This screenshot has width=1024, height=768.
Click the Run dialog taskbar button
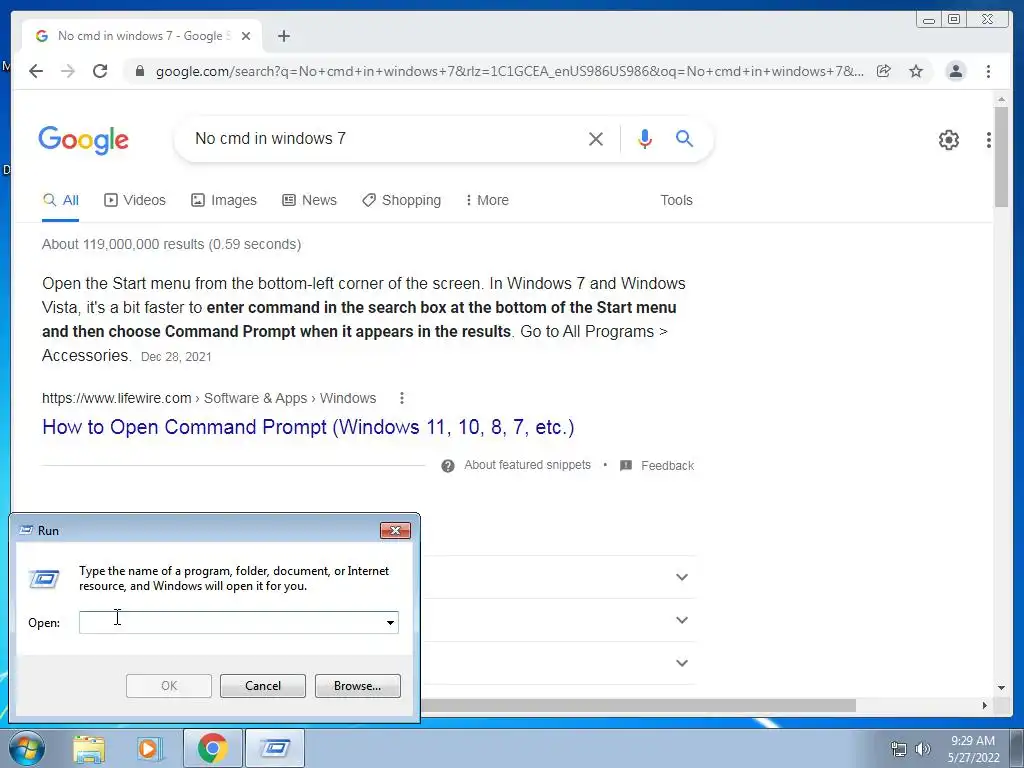[x=274, y=748]
